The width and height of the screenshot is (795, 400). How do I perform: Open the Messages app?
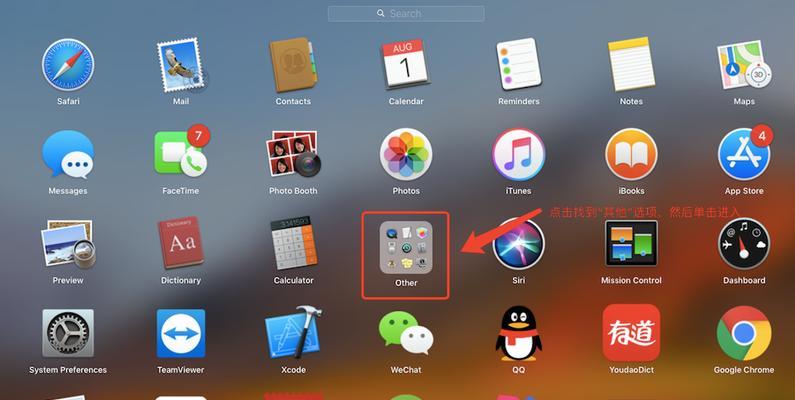click(68, 154)
